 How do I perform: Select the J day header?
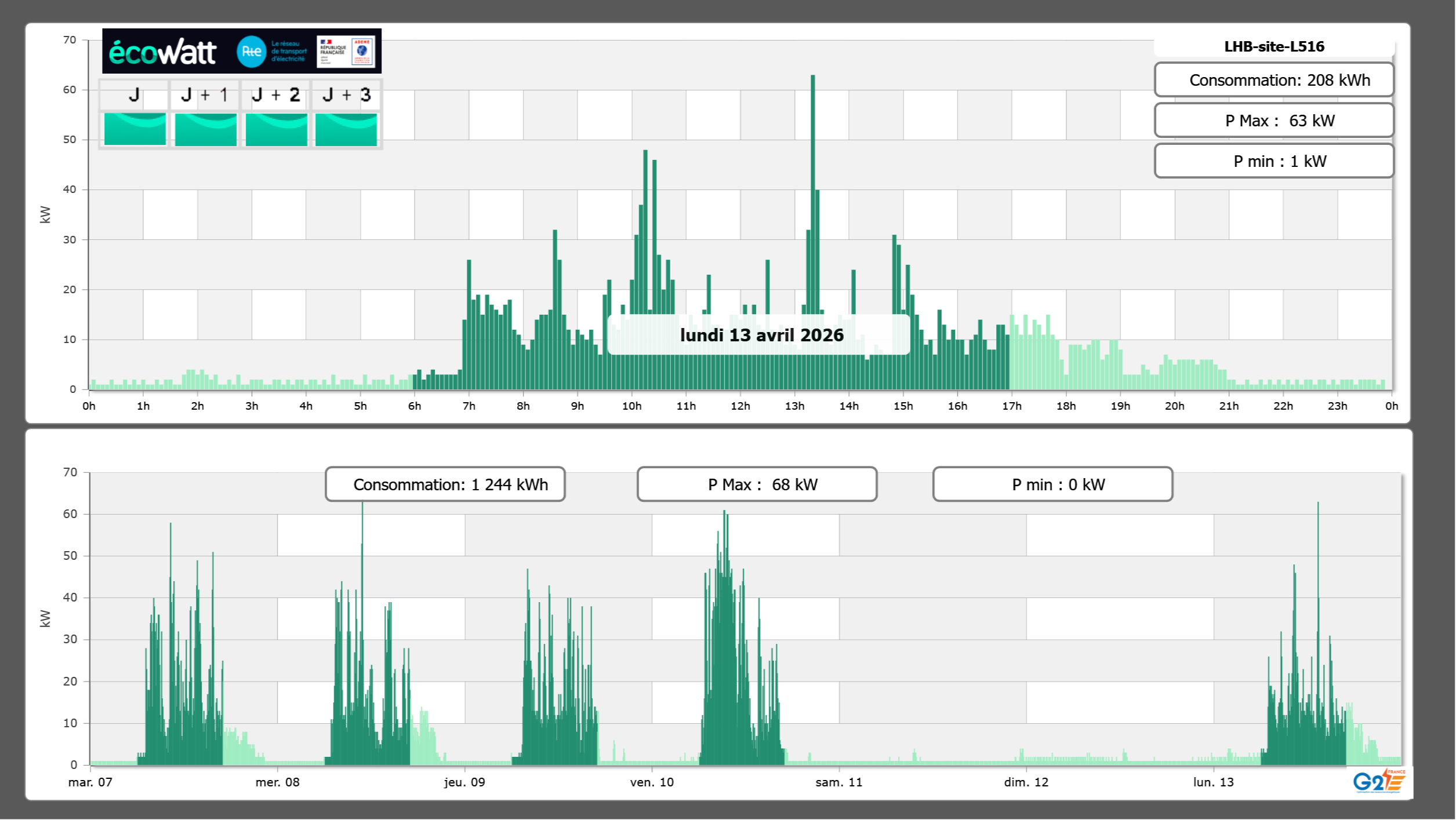[135, 95]
